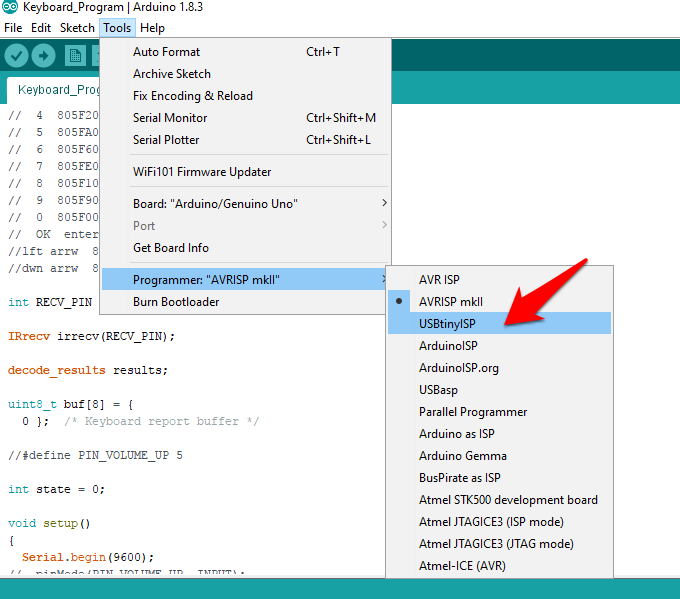Click the '//dwn arrw' comment line
The image size is (680, 599).
click(x=53, y=268)
